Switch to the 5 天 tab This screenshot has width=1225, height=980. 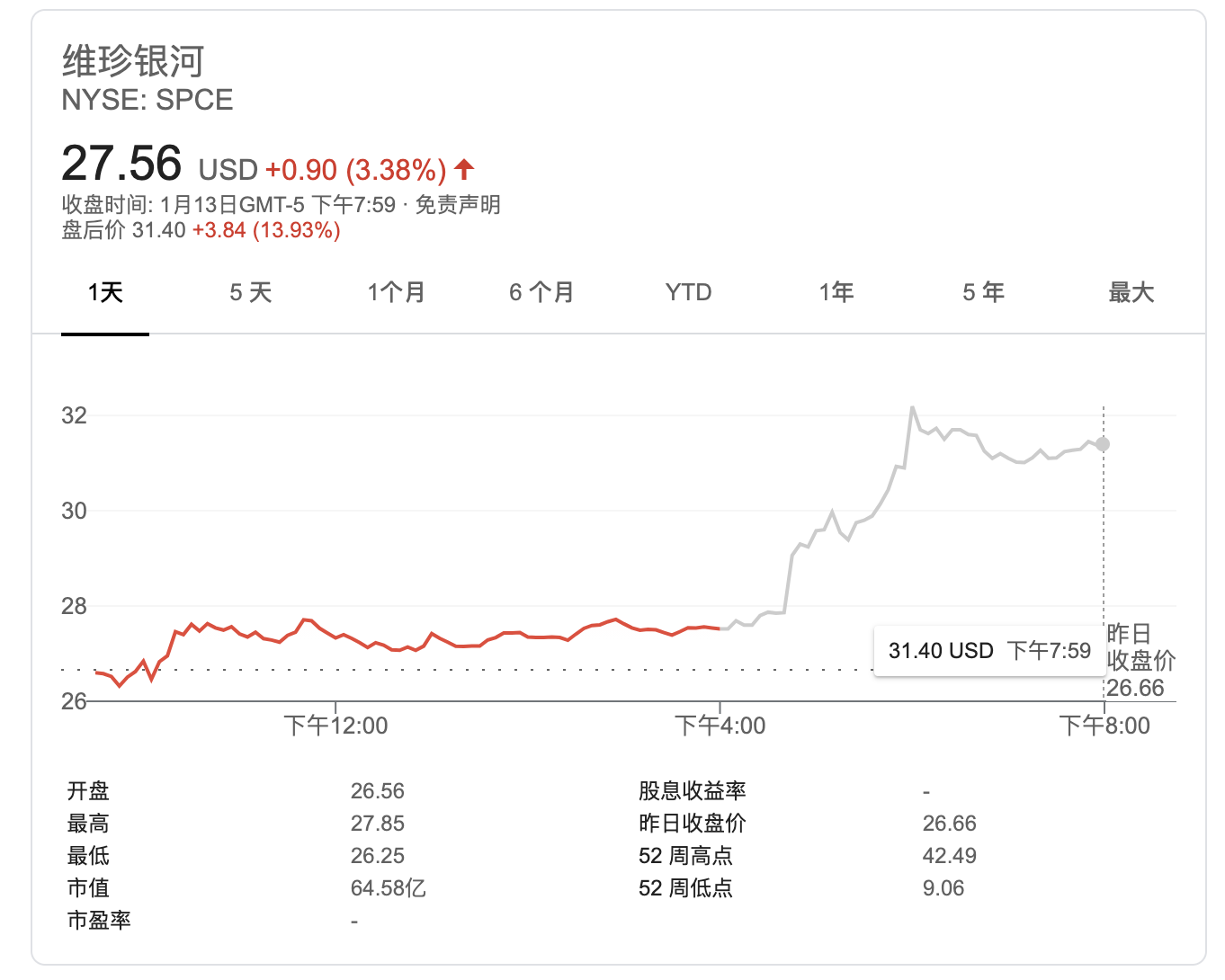(251, 292)
